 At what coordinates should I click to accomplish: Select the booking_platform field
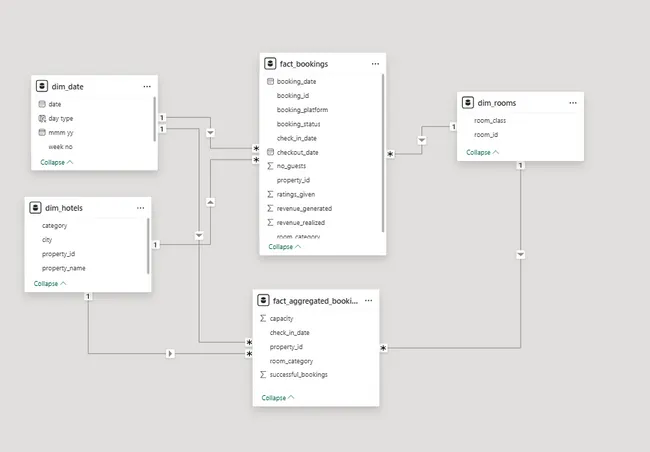coord(302,109)
